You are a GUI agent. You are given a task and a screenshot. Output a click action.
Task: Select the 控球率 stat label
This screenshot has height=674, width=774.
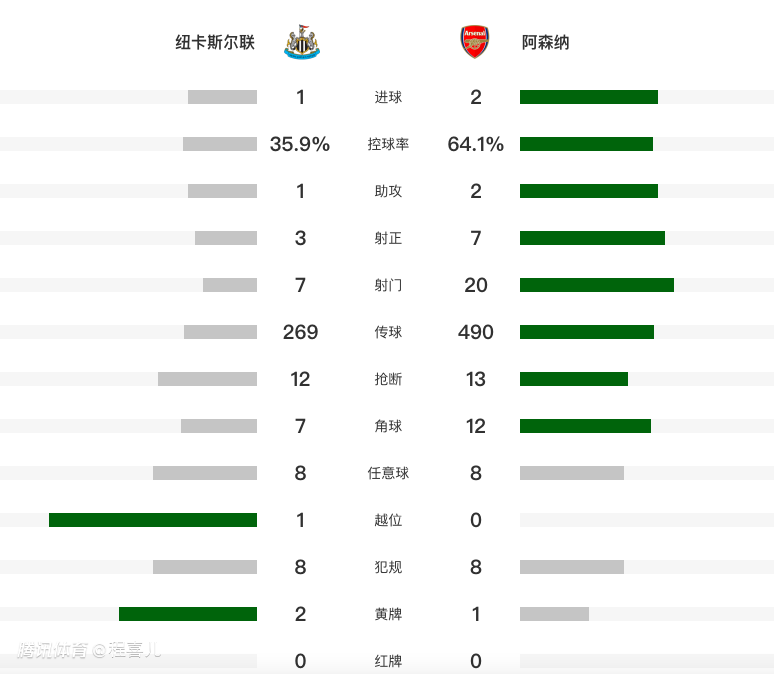(388, 144)
